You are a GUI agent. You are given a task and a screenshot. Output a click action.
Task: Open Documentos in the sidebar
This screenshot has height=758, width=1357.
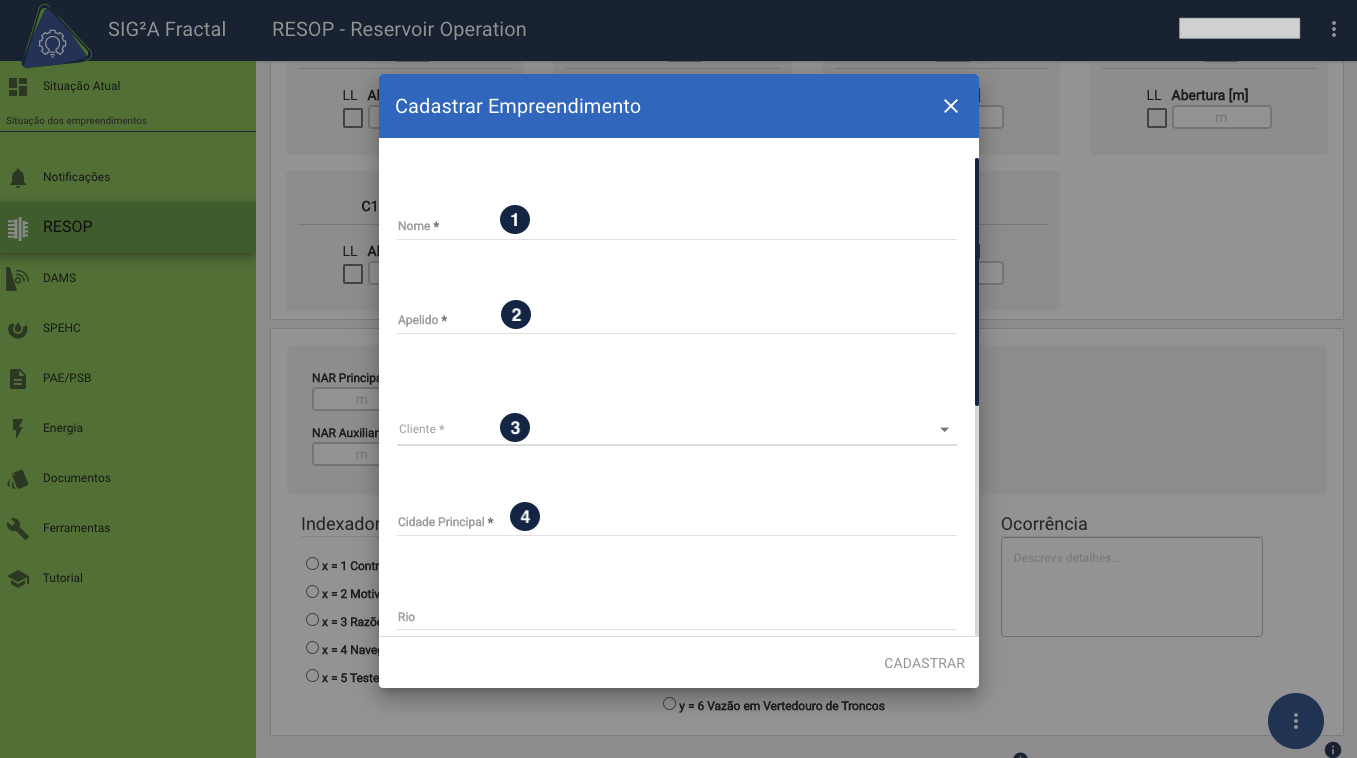pos(76,478)
